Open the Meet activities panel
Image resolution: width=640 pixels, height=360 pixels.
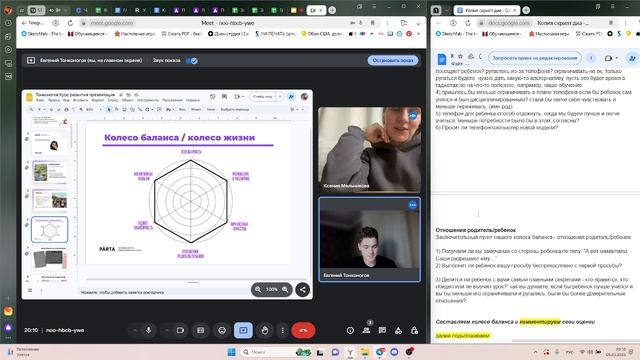(x=398, y=330)
